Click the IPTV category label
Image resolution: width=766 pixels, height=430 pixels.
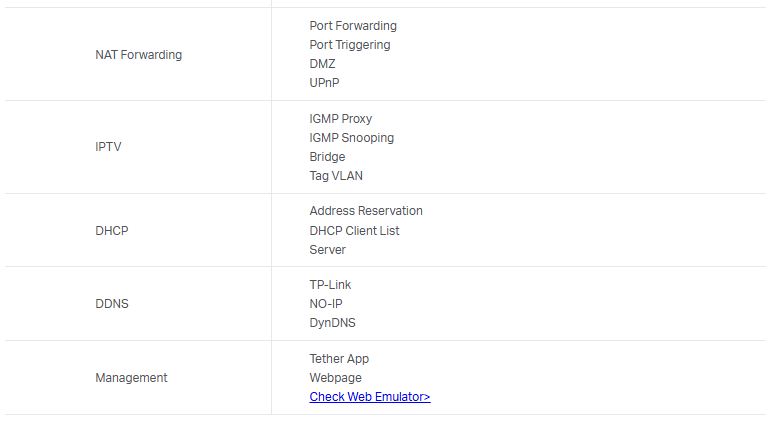pyautogui.click(x=108, y=147)
